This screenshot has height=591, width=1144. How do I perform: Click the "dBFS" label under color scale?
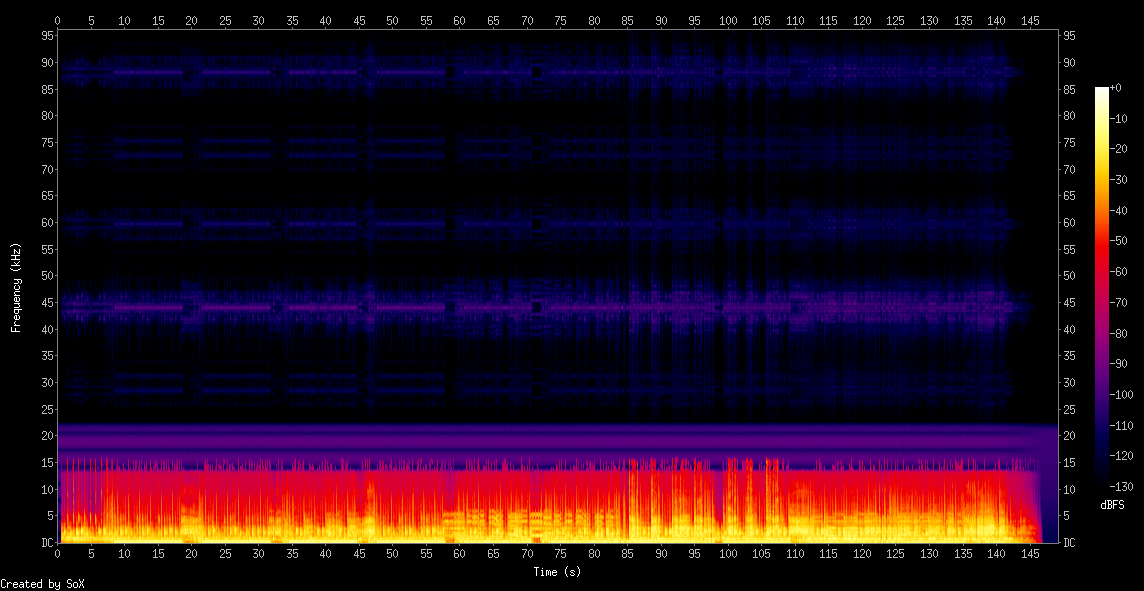pos(1112,505)
